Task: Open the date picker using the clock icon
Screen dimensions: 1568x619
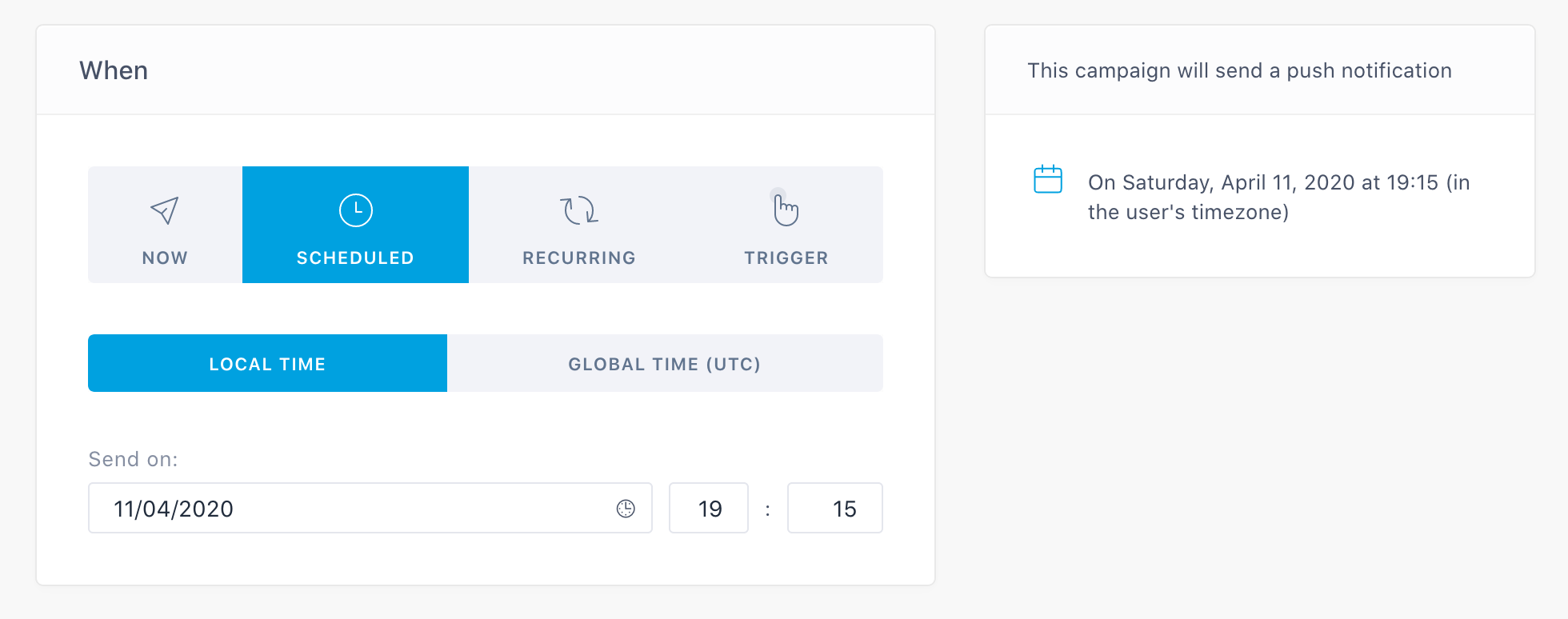Action: (626, 508)
